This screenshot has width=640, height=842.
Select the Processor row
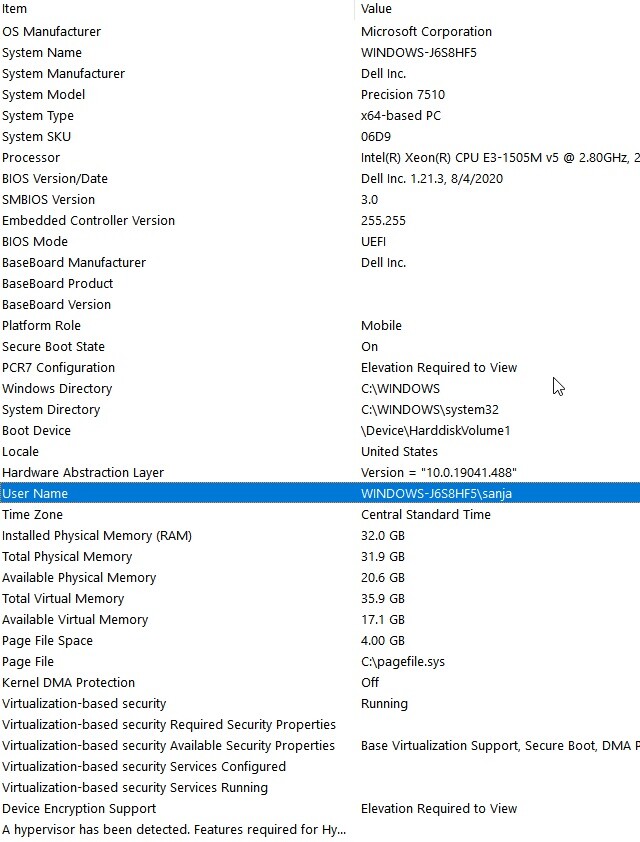coord(320,157)
